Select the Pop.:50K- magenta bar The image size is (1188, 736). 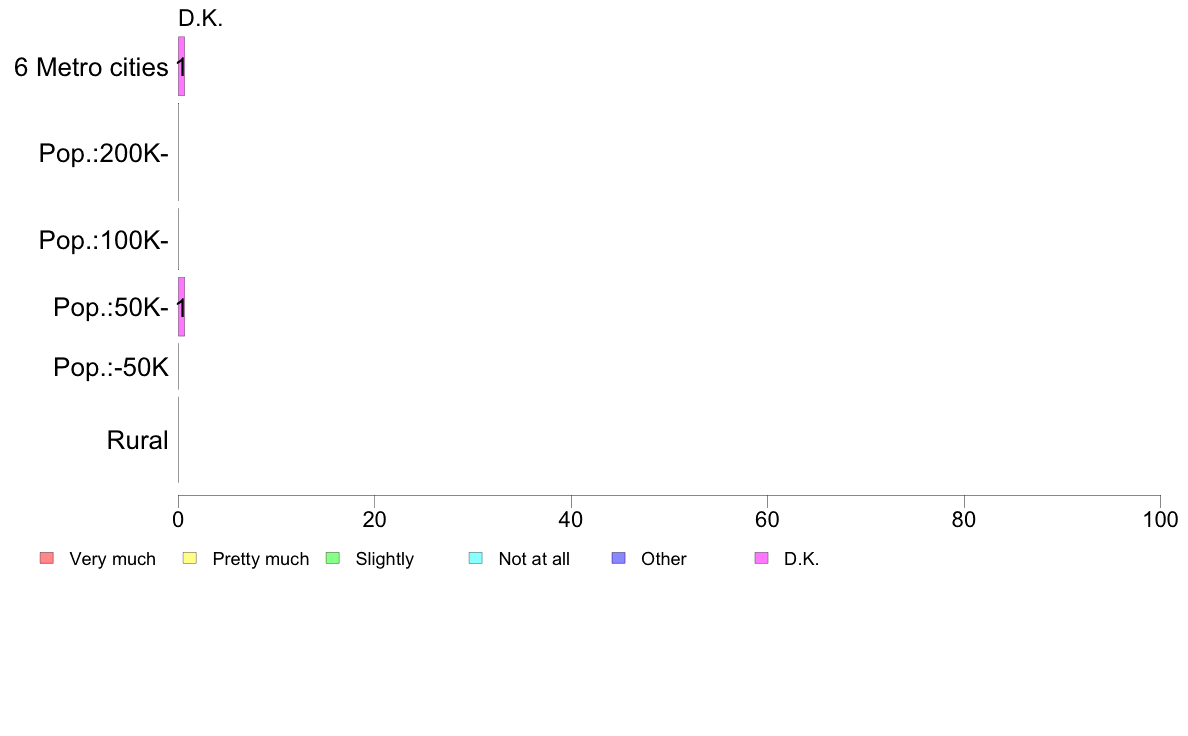[181, 307]
